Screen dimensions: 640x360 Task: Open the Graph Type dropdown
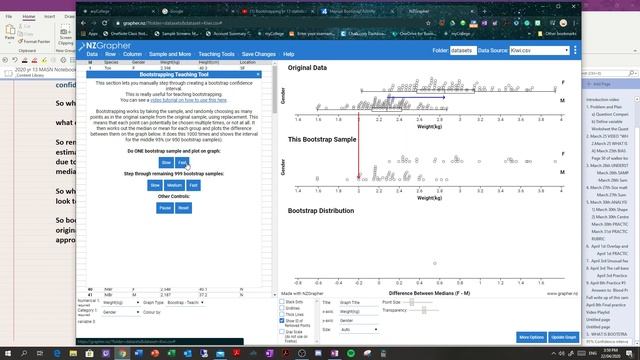point(185,302)
